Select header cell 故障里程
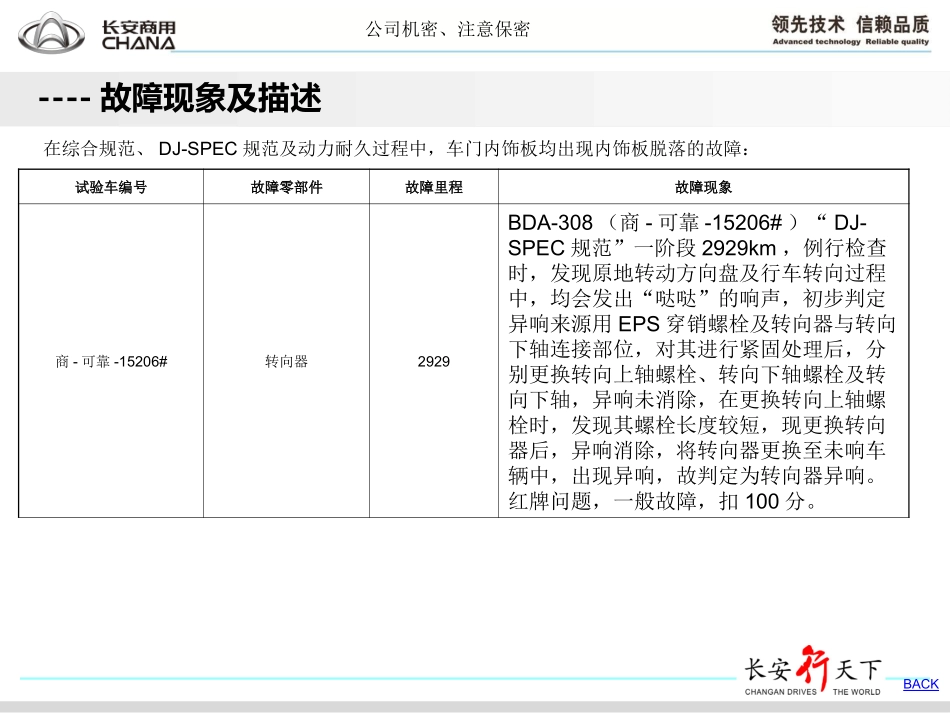The width and height of the screenshot is (950, 713). (434, 187)
